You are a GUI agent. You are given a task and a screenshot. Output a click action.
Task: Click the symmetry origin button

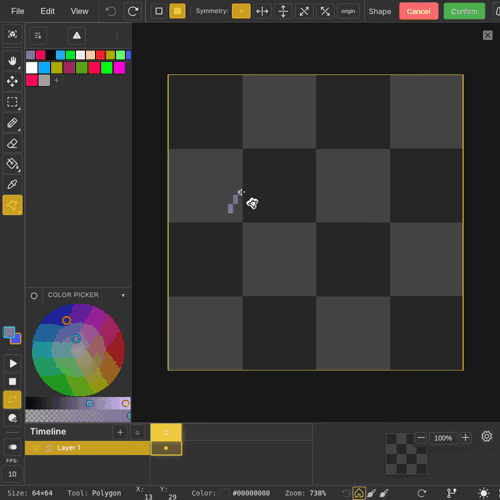tap(348, 11)
